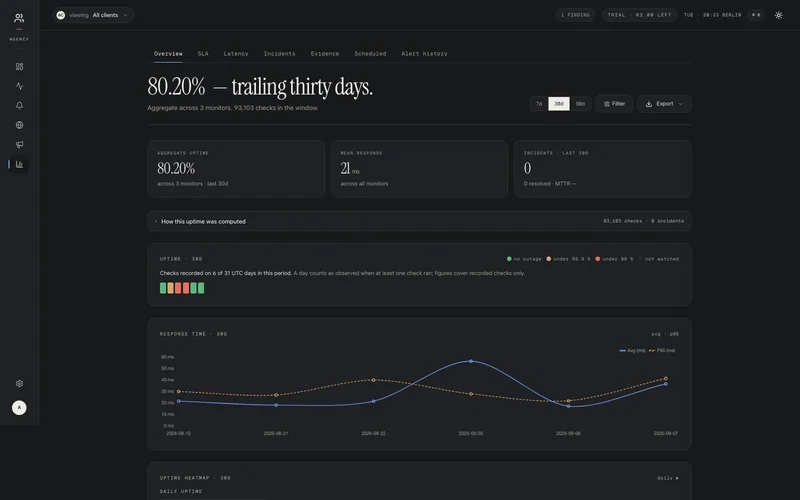Click the 2026-08-10 axis date label
800x500 pixels.
tap(179, 433)
